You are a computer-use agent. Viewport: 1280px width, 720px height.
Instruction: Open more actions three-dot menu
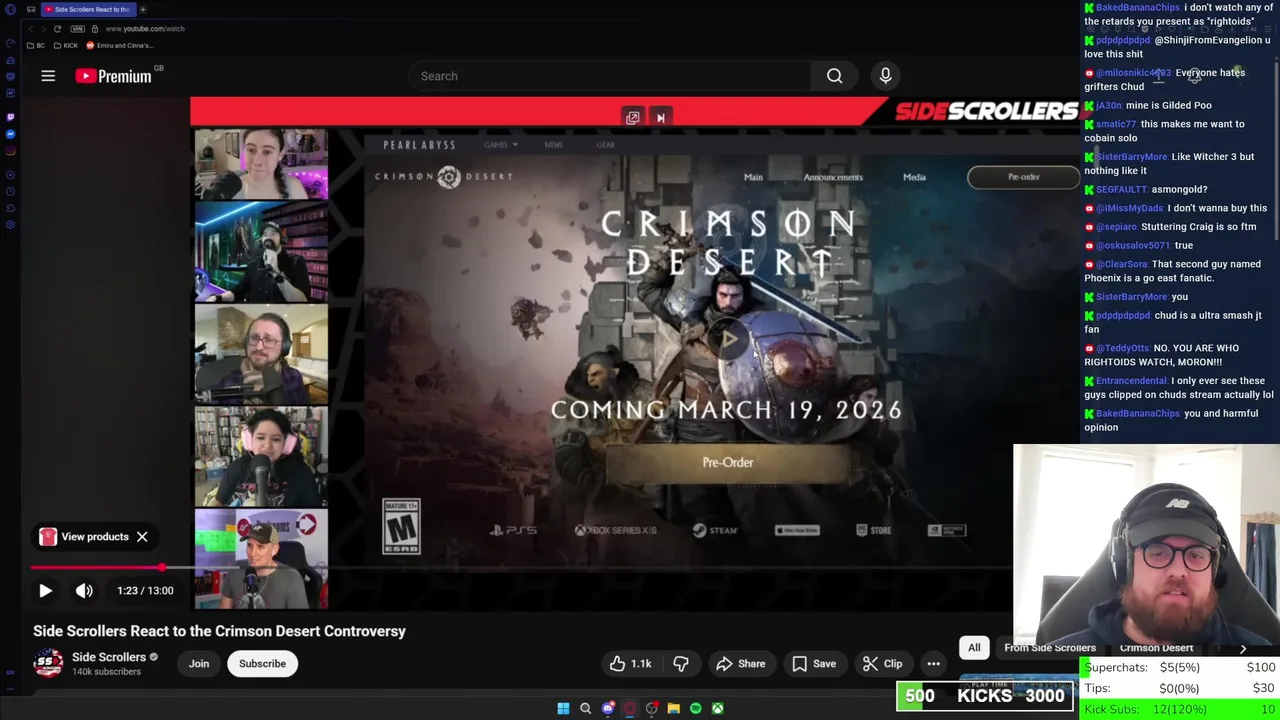pyautogui.click(x=933, y=664)
